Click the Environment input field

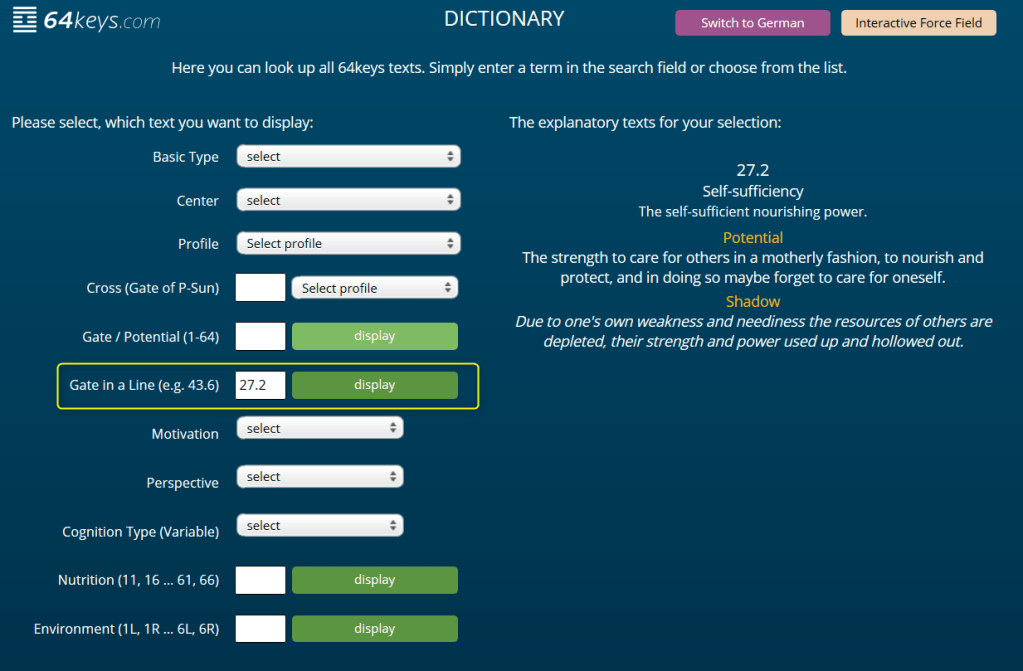tap(260, 629)
